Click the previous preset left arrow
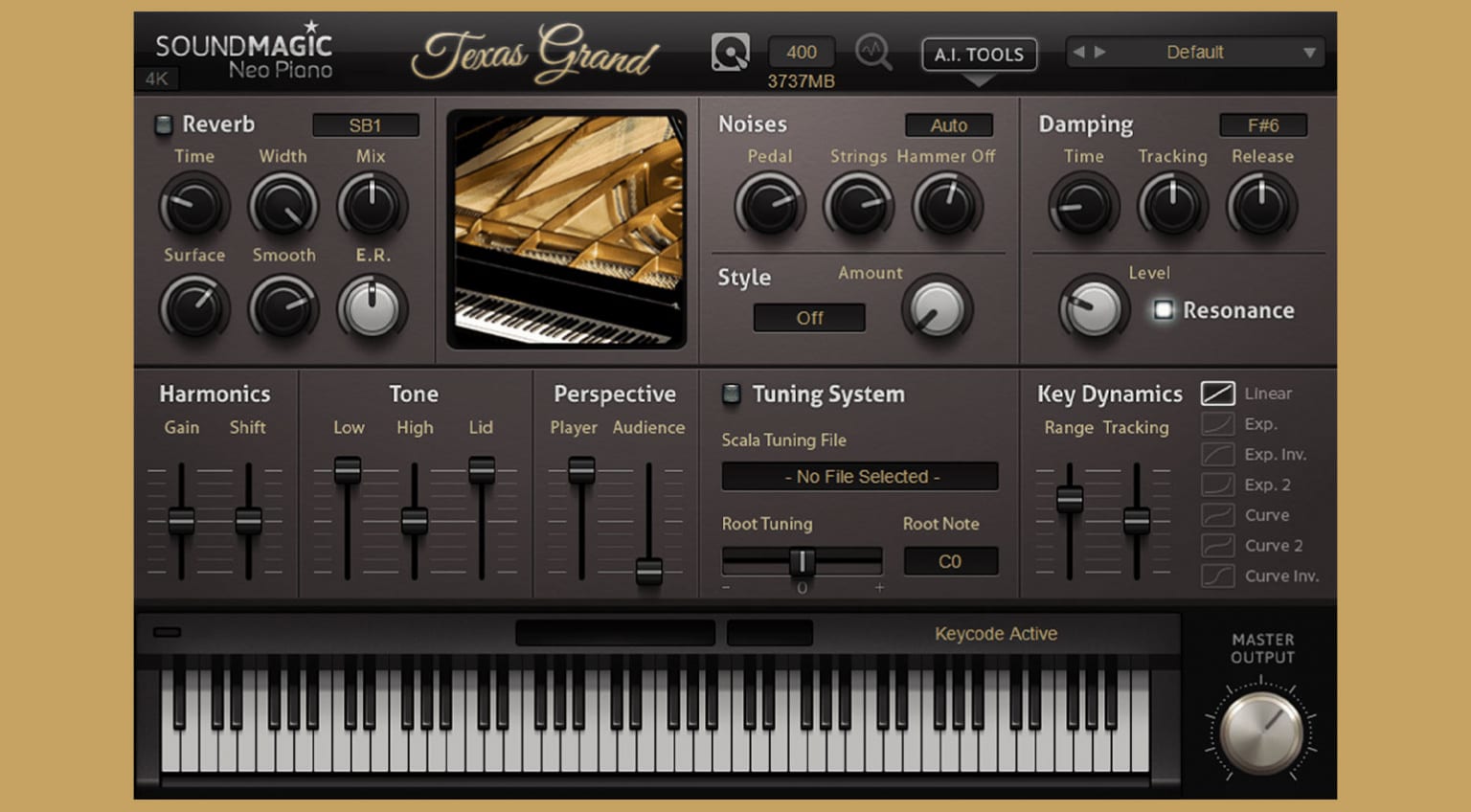Screen dimensions: 1471x812 pos(1079,53)
